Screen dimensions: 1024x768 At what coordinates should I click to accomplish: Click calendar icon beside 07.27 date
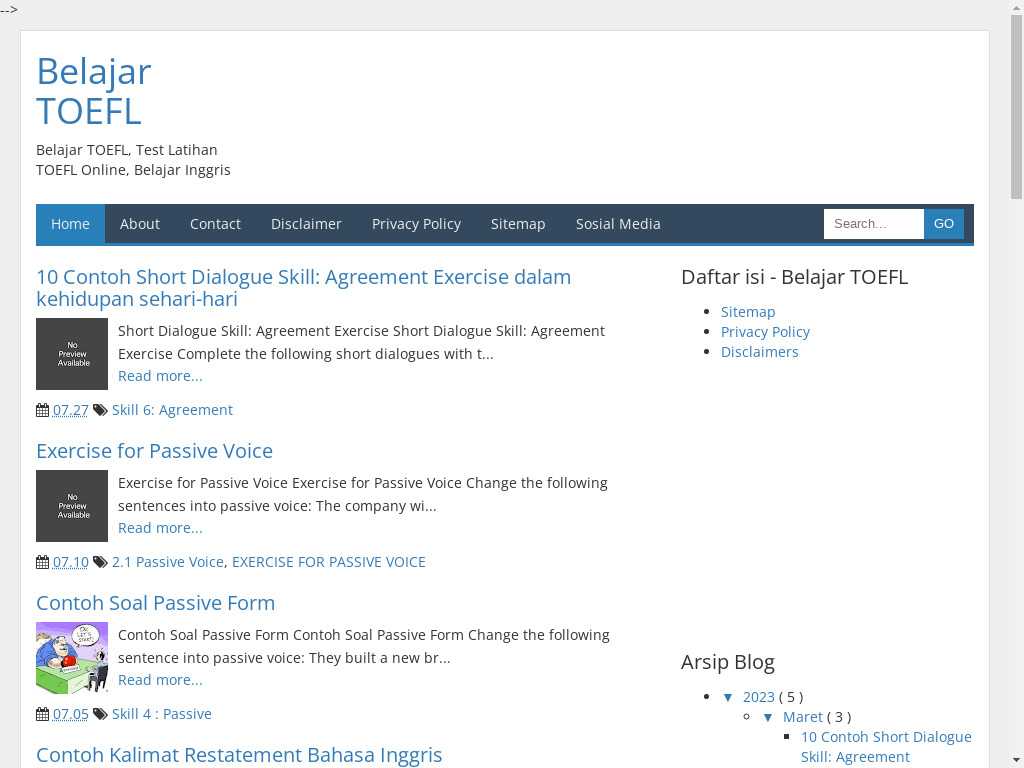[42, 410]
